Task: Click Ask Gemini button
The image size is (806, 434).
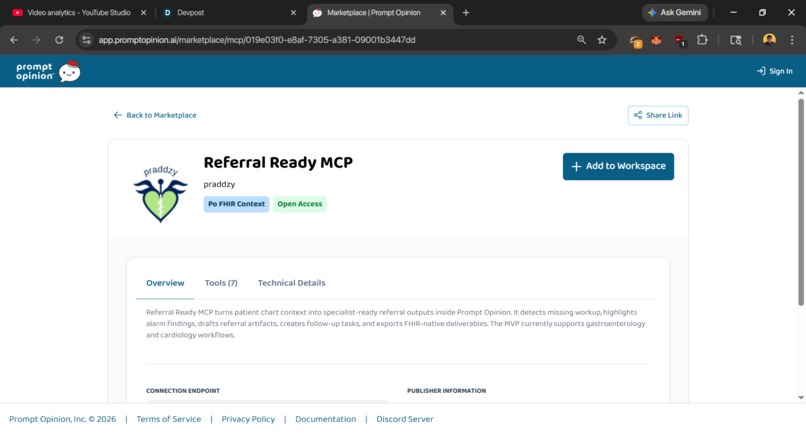Action: click(x=675, y=13)
